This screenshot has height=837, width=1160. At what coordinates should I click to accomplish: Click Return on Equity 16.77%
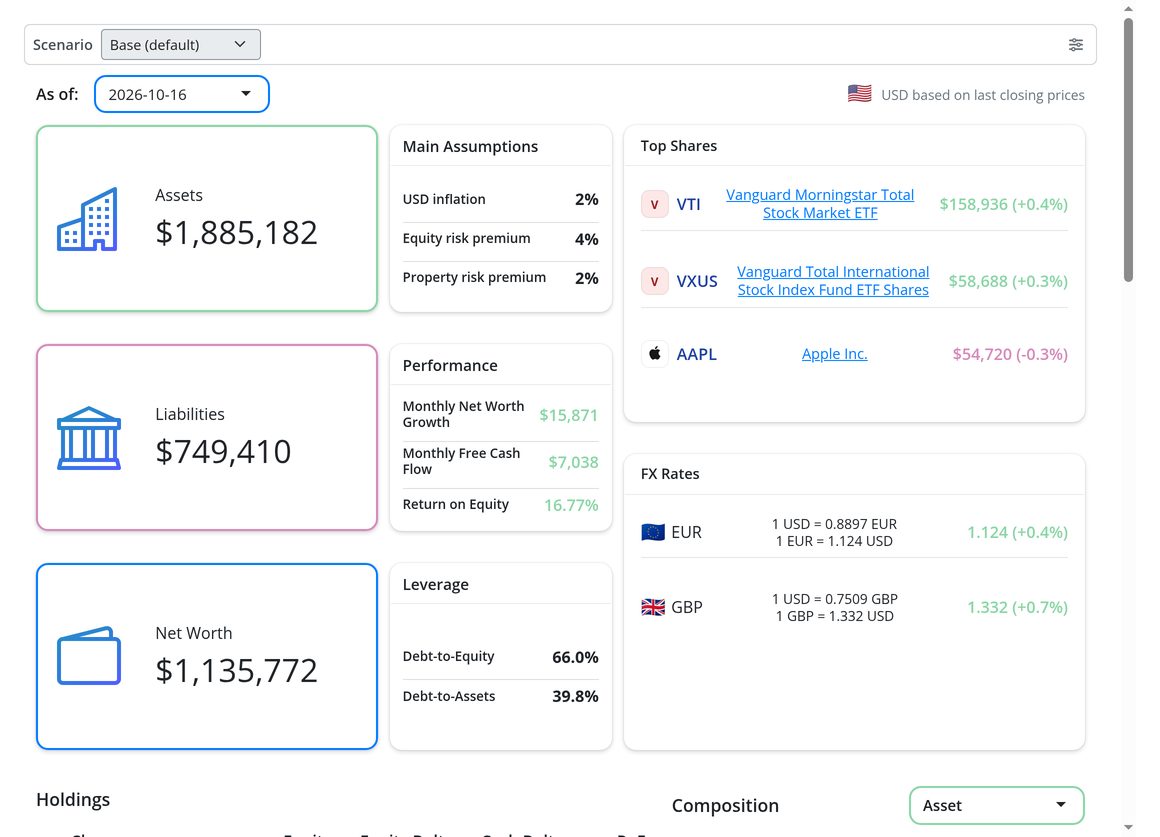tap(571, 505)
